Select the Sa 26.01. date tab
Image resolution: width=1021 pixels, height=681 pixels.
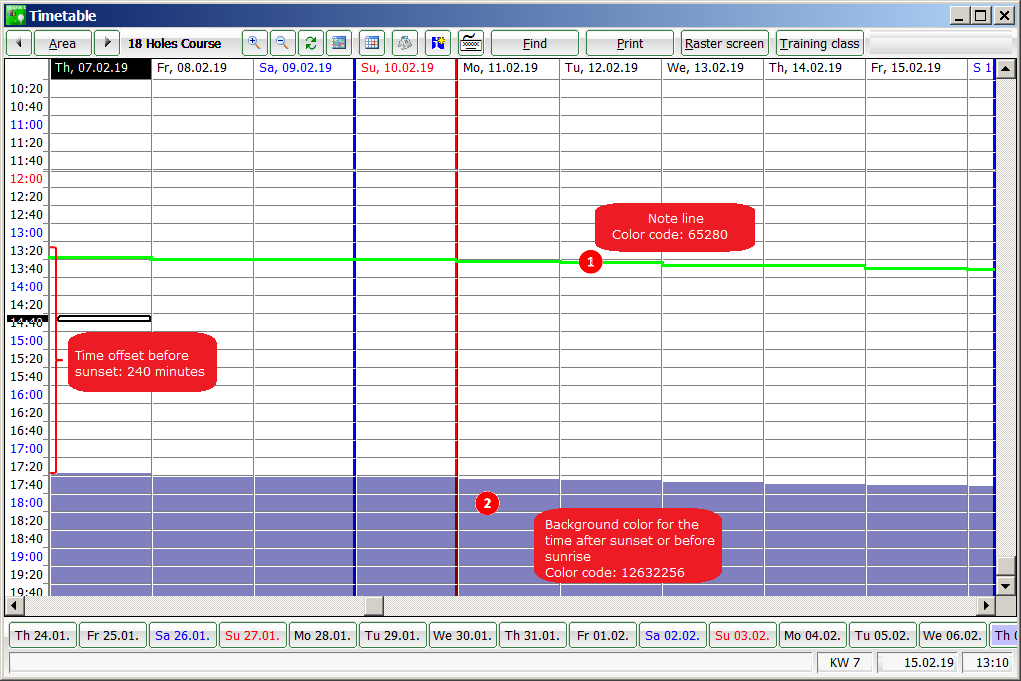coord(182,635)
